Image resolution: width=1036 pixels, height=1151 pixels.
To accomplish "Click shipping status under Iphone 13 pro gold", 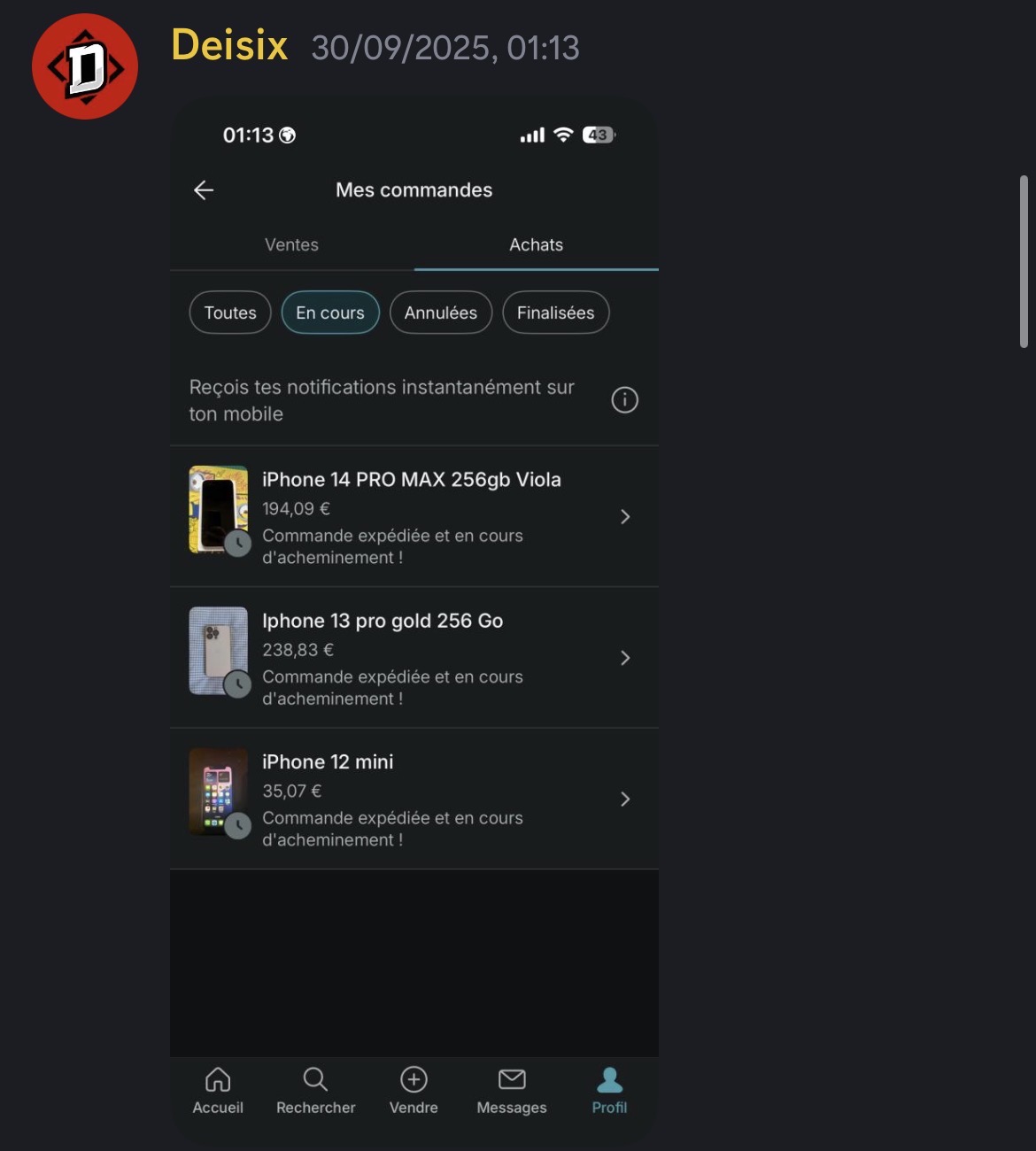I will [x=392, y=688].
